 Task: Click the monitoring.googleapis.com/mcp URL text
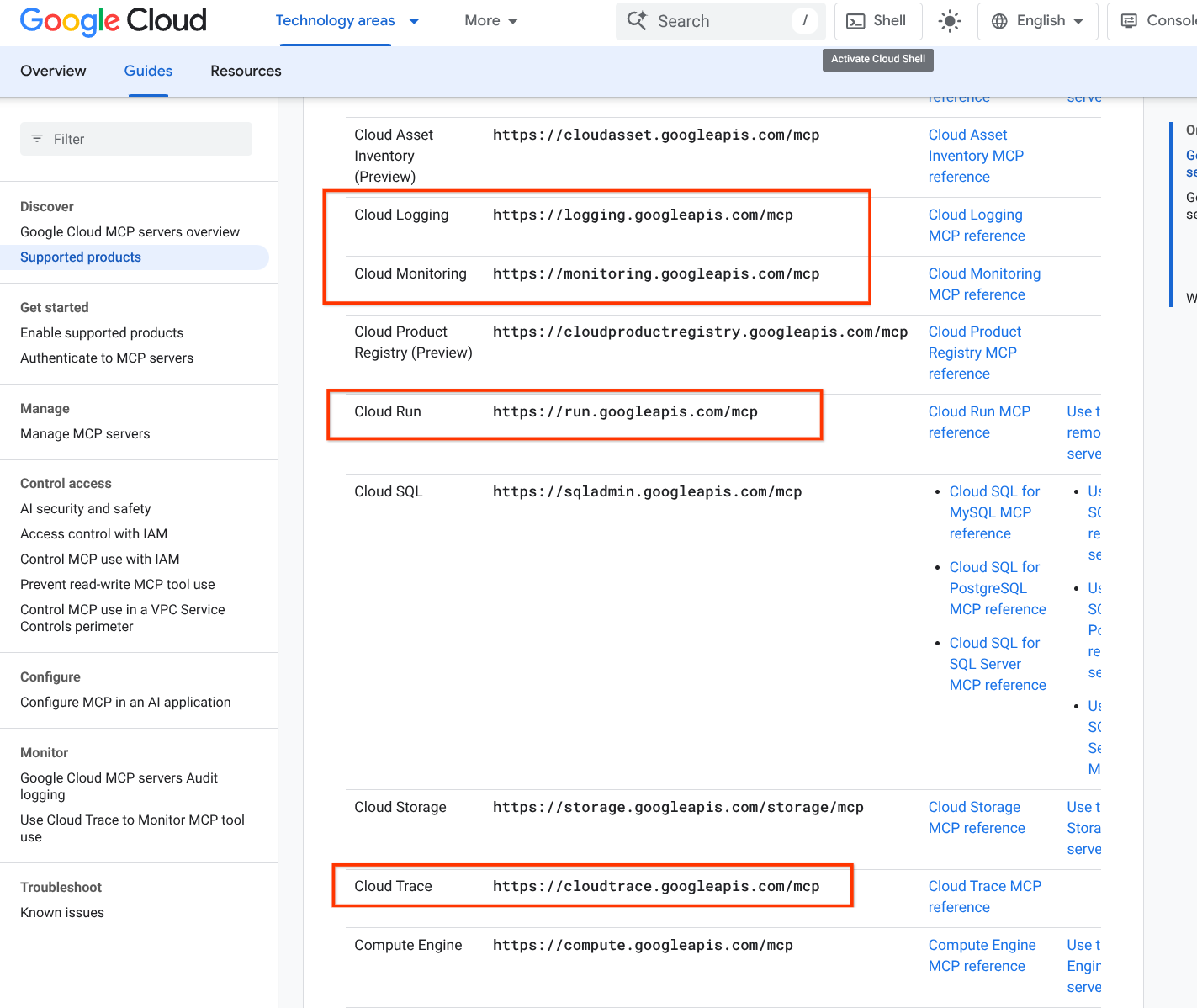tap(656, 273)
